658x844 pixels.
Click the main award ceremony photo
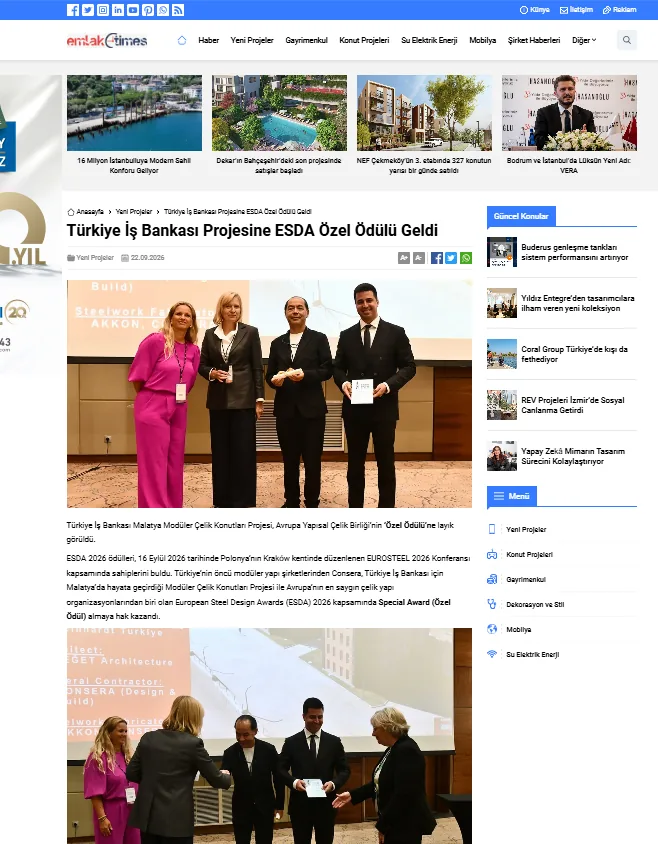click(x=269, y=393)
